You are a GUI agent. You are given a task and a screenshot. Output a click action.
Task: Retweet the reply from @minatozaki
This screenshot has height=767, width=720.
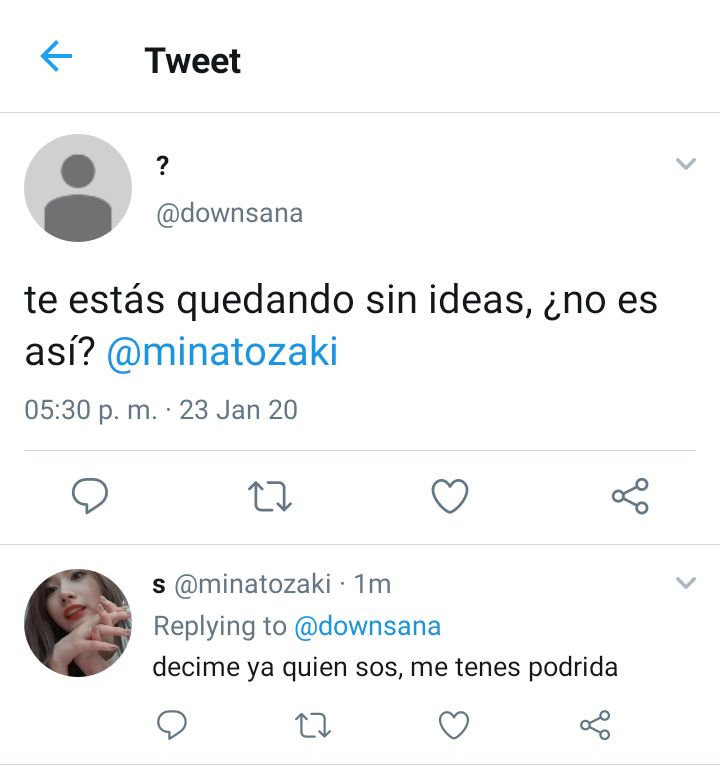click(313, 725)
